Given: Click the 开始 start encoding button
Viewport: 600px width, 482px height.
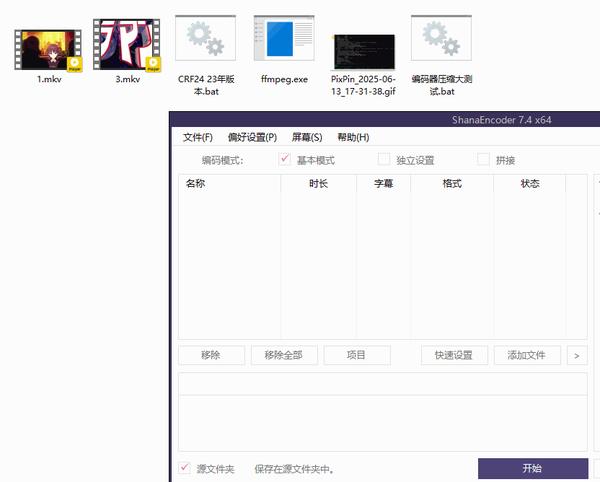Looking at the screenshot, I should [533, 468].
